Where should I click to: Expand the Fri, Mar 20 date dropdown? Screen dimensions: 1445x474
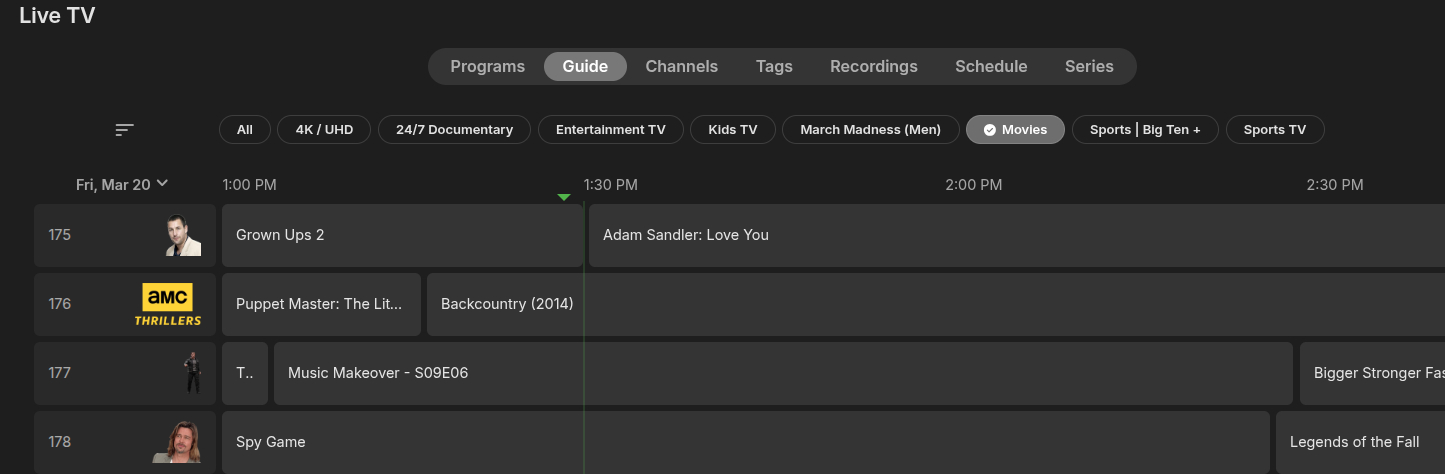[122, 185]
